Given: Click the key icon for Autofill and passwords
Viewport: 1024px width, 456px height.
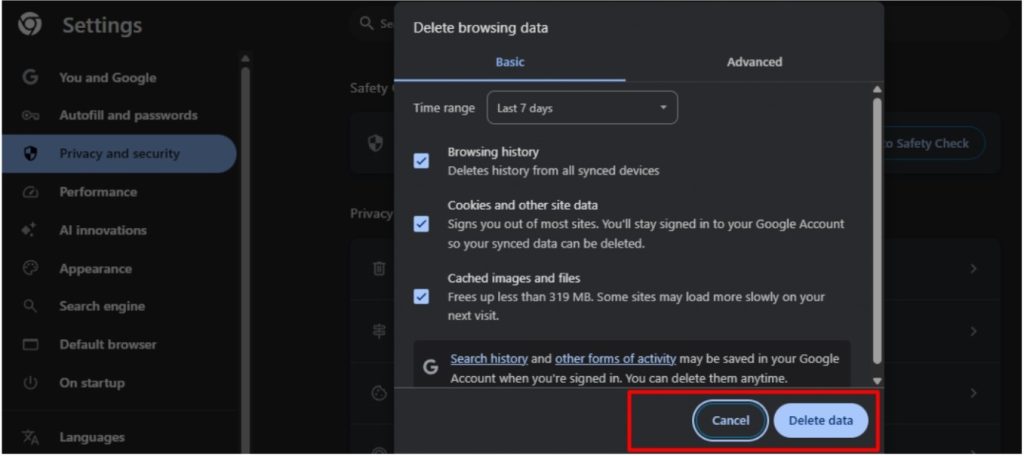Looking at the screenshot, I should click(x=30, y=116).
